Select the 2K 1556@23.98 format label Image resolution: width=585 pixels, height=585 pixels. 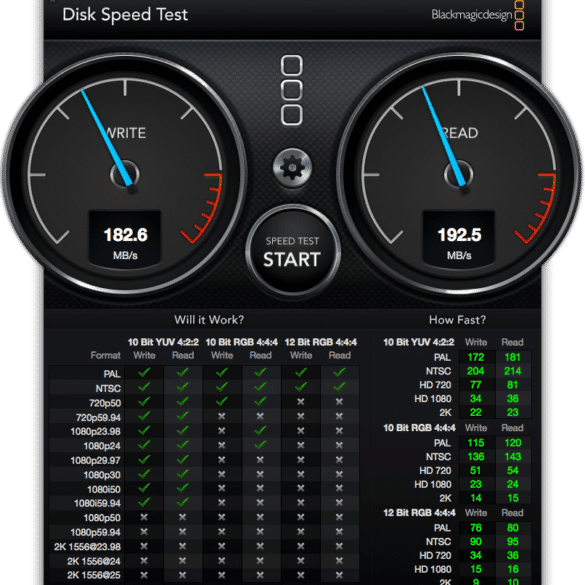pyautogui.click(x=87, y=547)
